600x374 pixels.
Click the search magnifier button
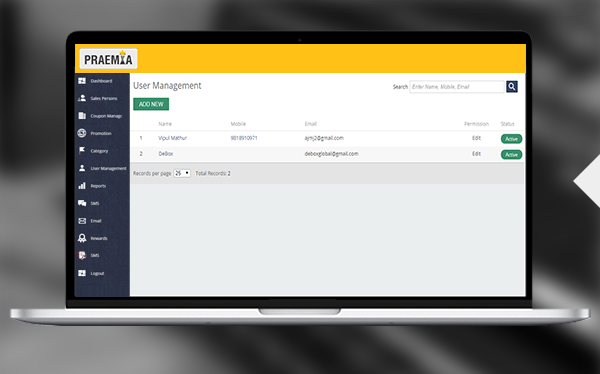512,87
